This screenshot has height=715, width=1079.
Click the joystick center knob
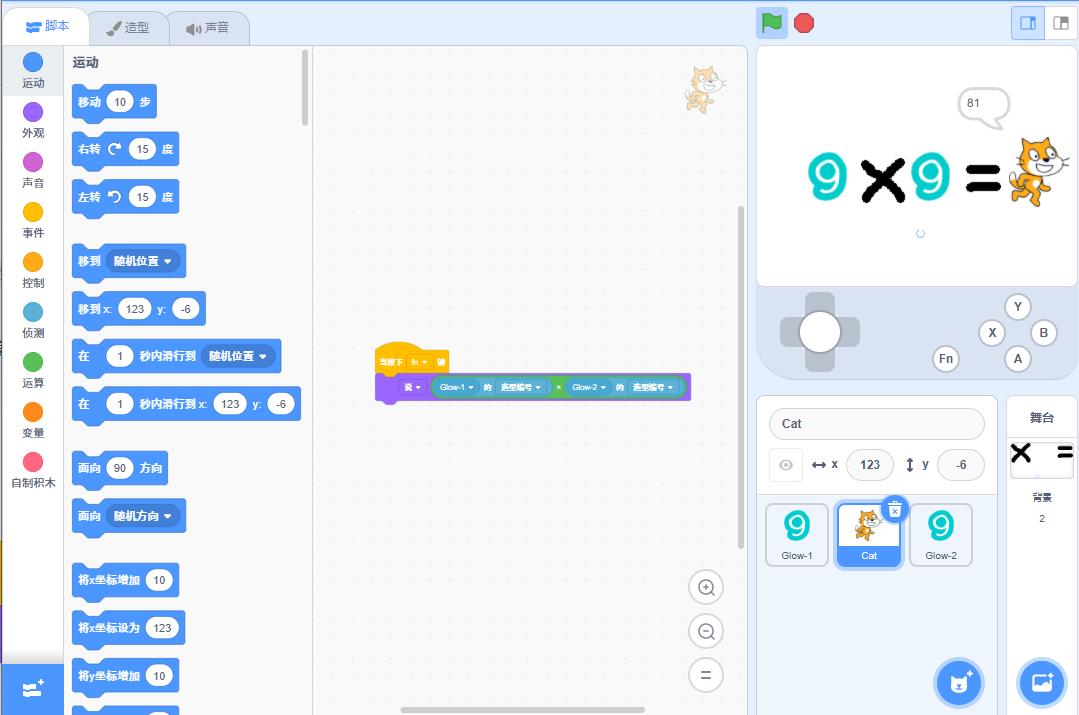[x=820, y=332]
